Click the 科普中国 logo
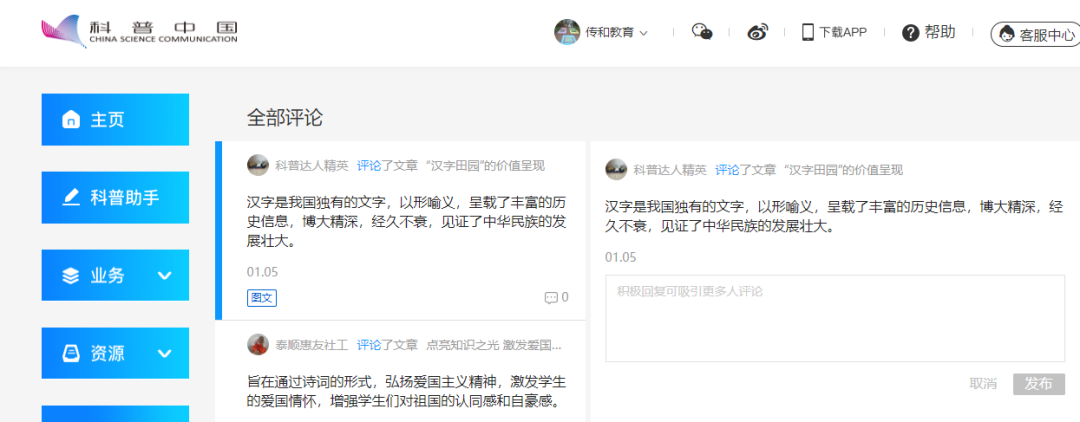 [x=139, y=31]
